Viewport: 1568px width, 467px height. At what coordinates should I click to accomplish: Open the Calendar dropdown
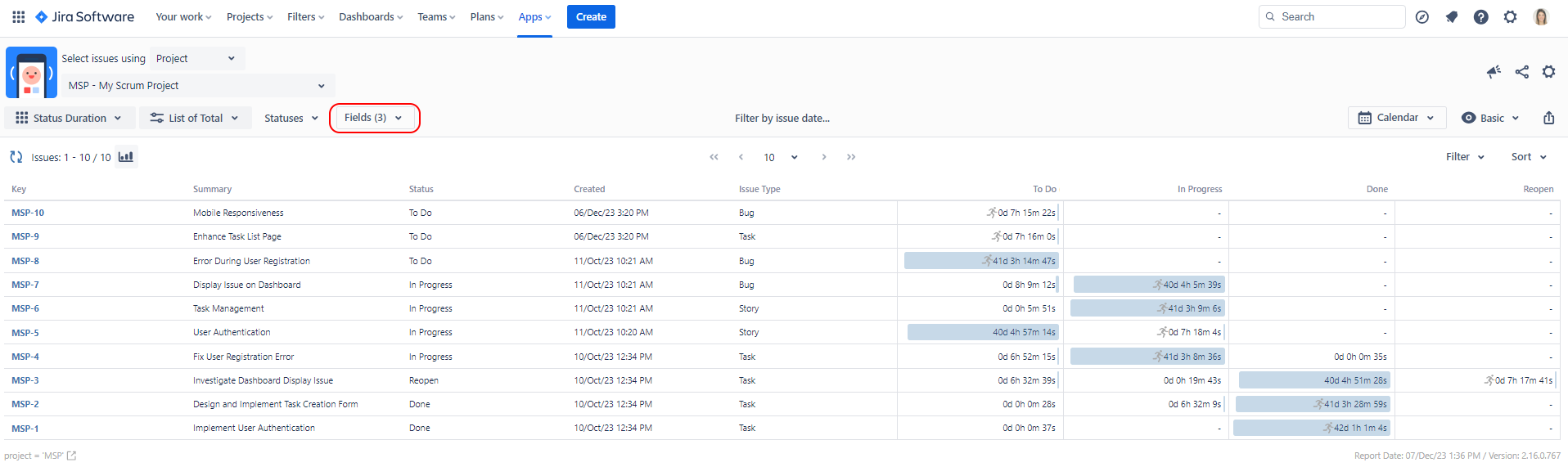click(1396, 118)
